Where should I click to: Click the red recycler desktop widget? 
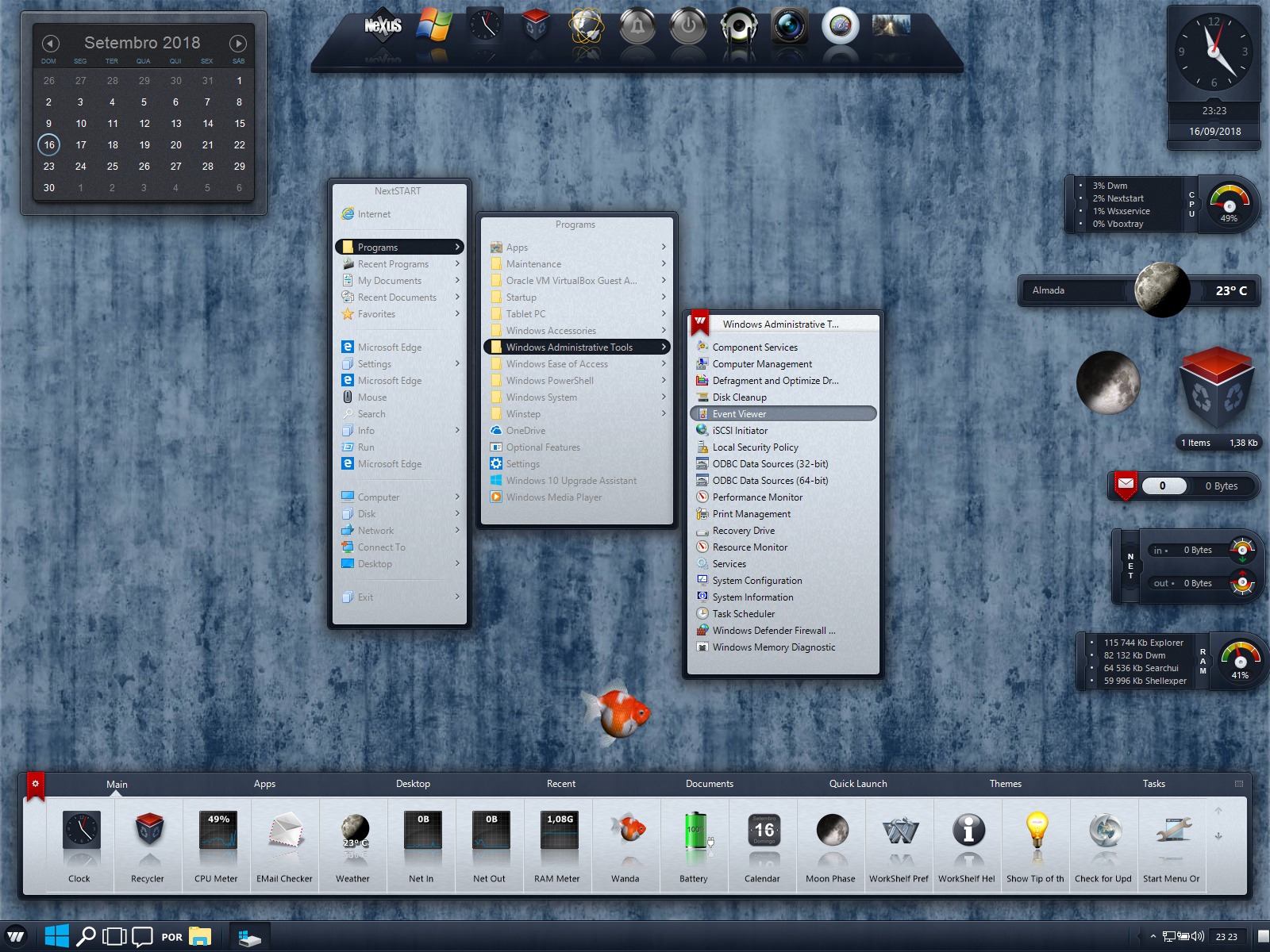tap(1217, 389)
